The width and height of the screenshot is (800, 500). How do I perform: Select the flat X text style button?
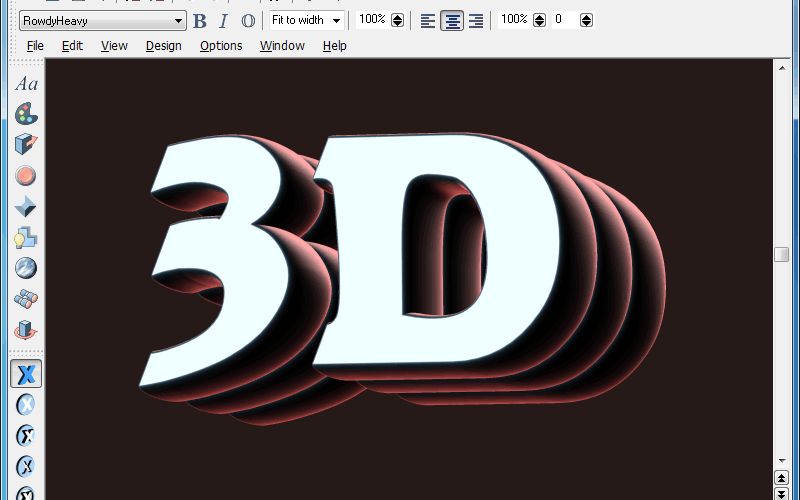(26, 374)
